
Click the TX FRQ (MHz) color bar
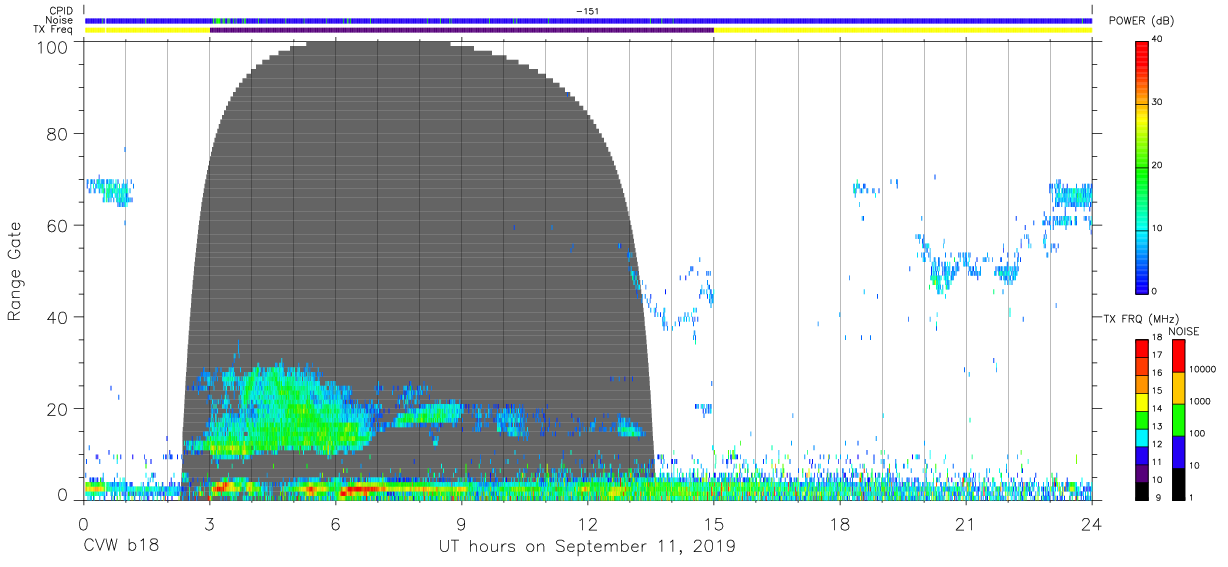pyautogui.click(x=1141, y=419)
